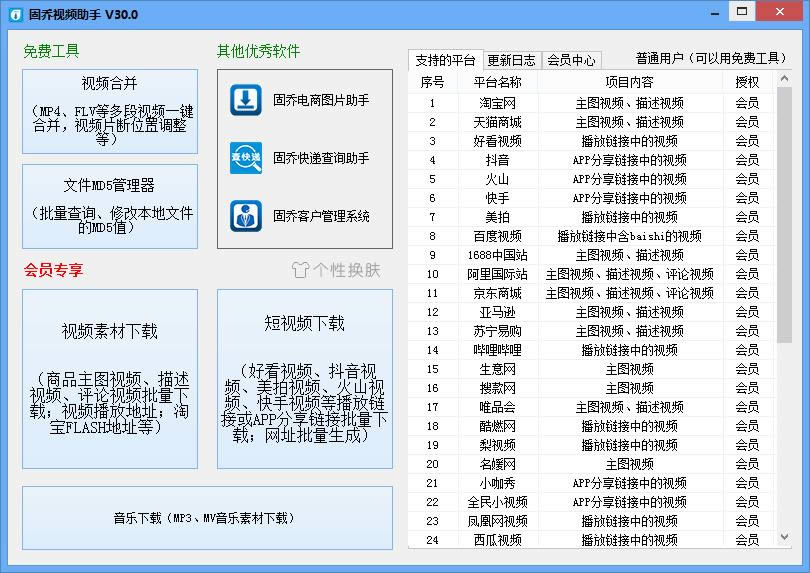Screen dimensions: 810x573
Task: Select the 淘宝网 row
Action: pos(592,103)
